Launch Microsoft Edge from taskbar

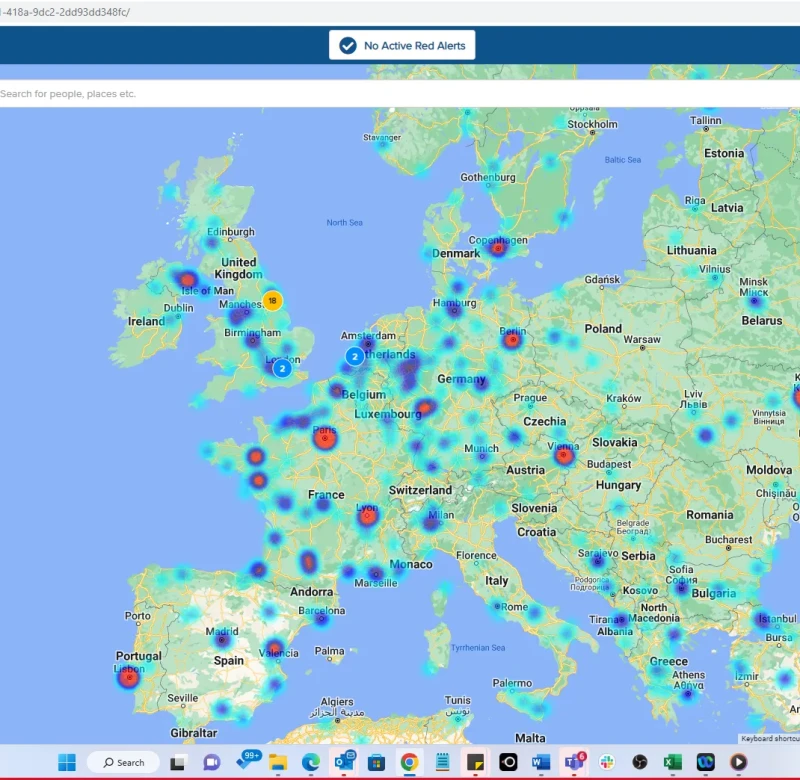(311, 762)
